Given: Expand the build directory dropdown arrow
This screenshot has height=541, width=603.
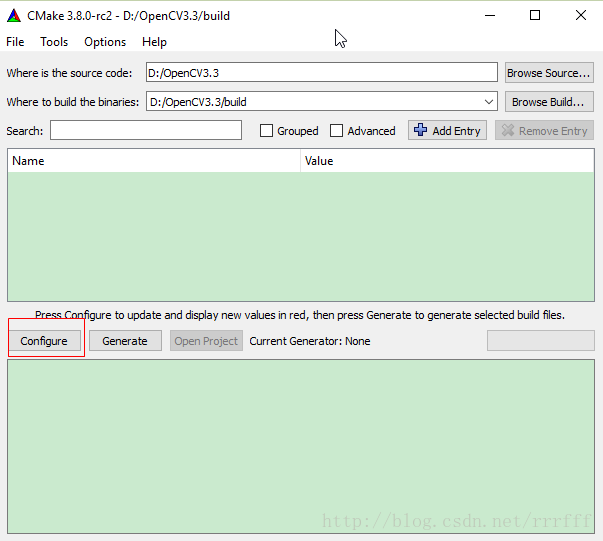Looking at the screenshot, I should coord(489,102).
